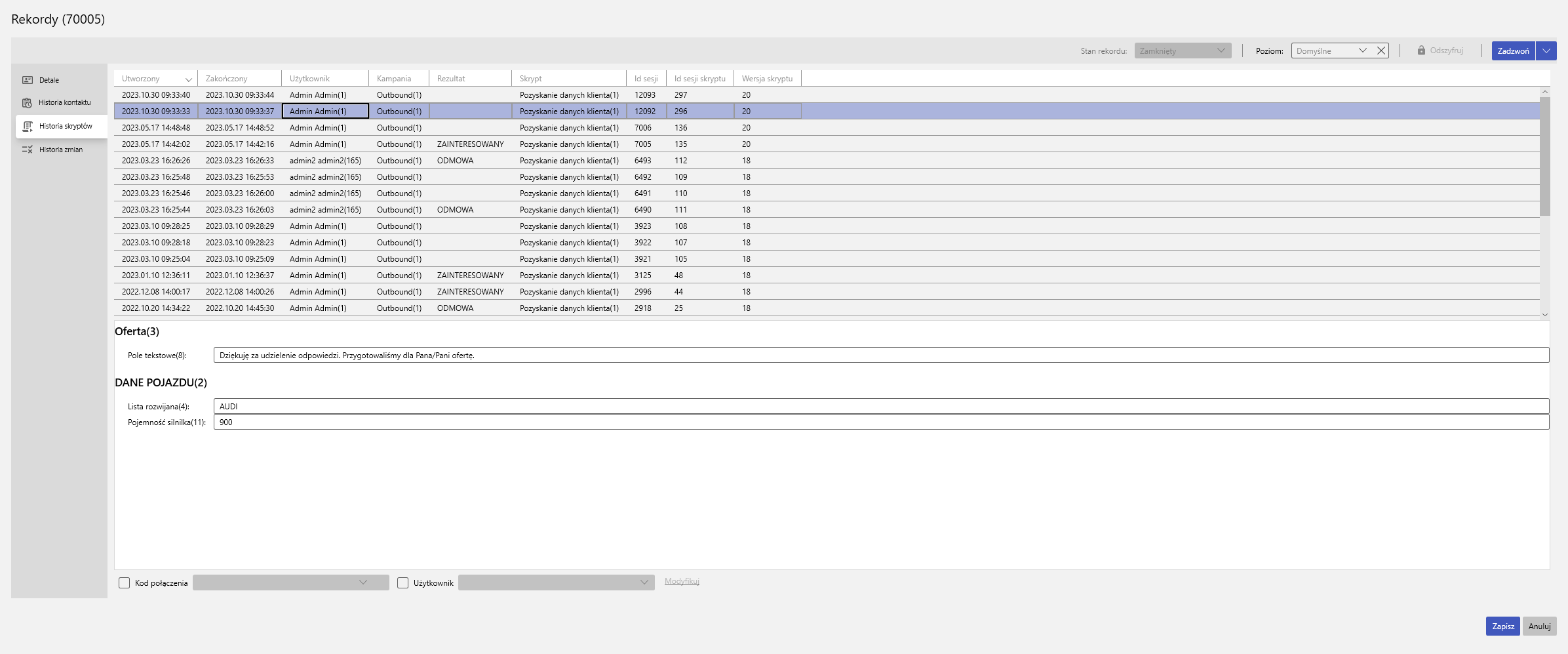Open the Zadzwoń split-button arrow
1568x654 pixels.
1546,51
